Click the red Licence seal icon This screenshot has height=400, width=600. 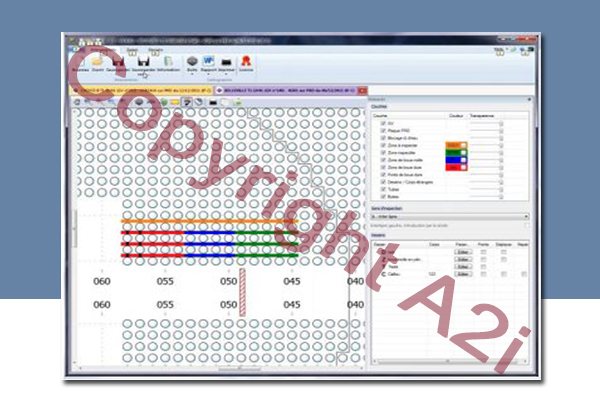(246, 60)
